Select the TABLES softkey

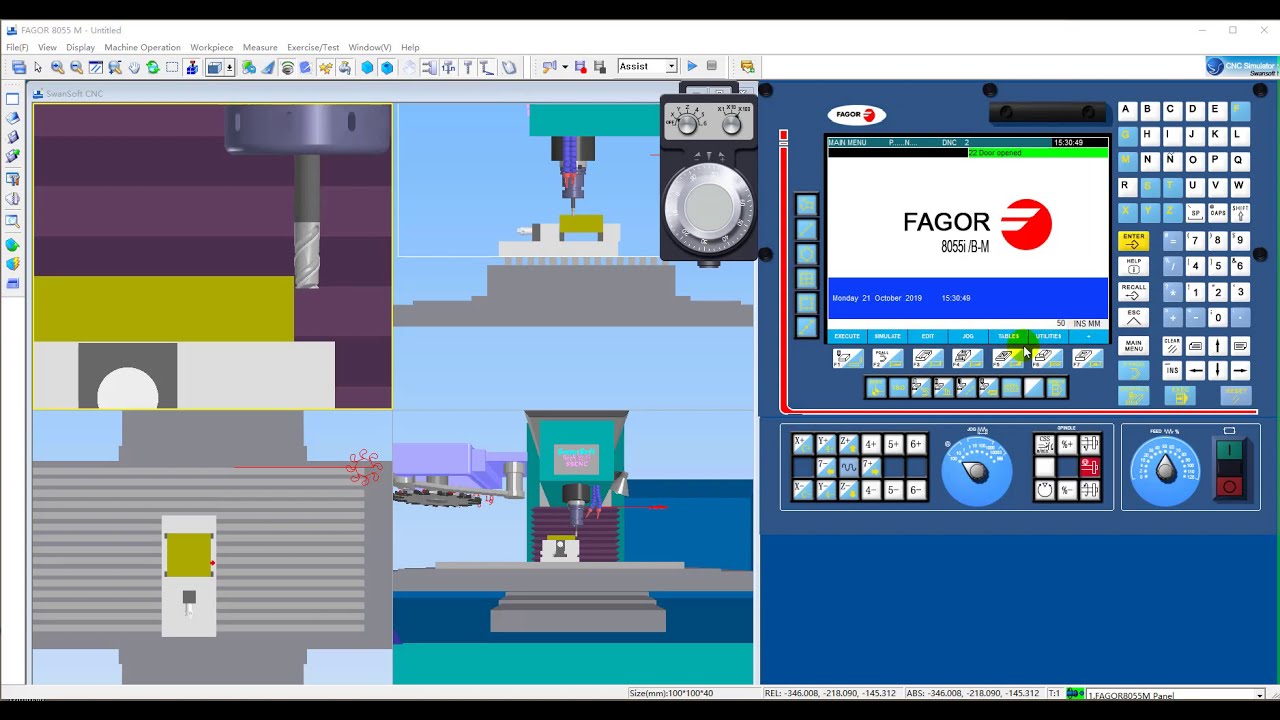pos(1008,336)
